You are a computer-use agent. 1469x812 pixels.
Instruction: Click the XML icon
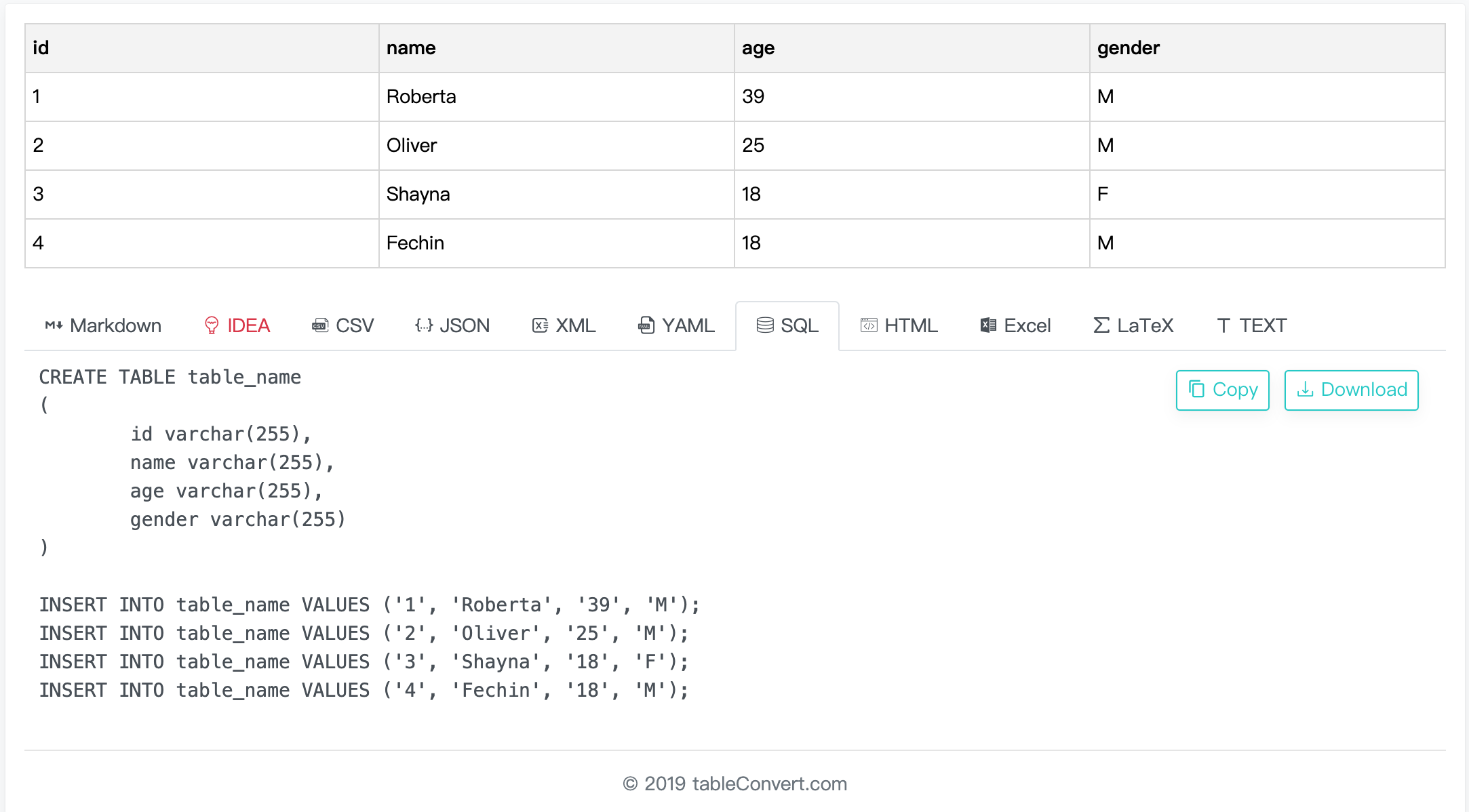click(539, 325)
